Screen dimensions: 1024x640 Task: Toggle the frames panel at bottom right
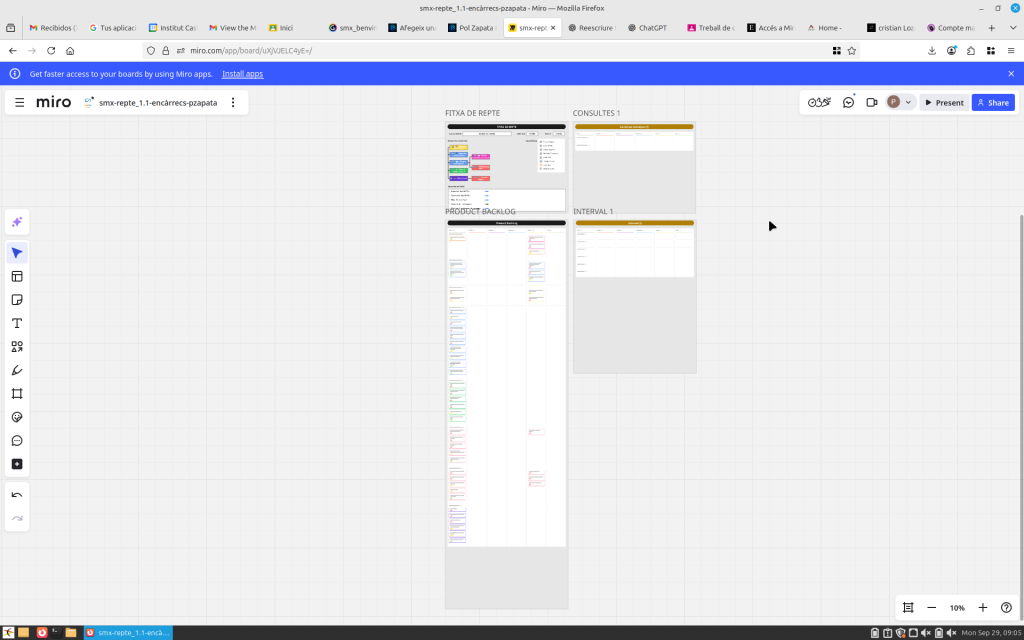[908, 607]
